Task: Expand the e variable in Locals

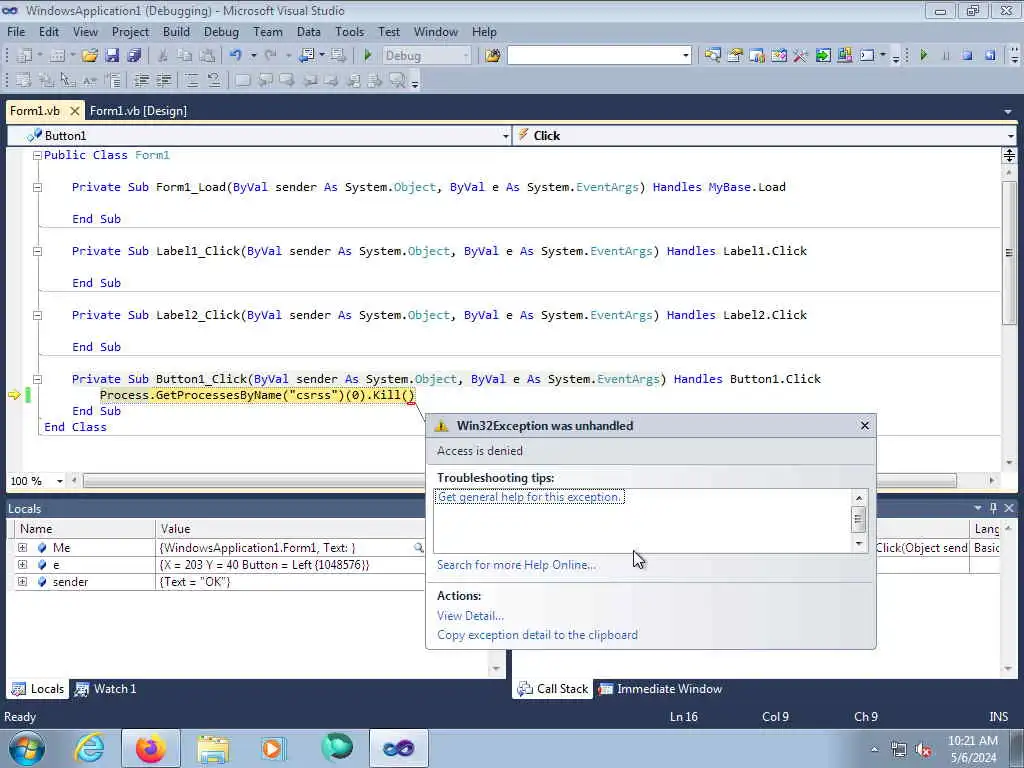Action: point(23,564)
